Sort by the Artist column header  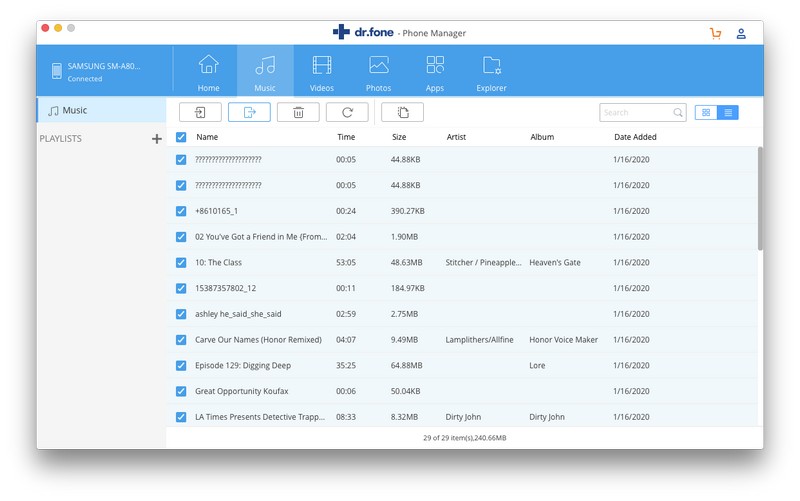[x=456, y=137]
